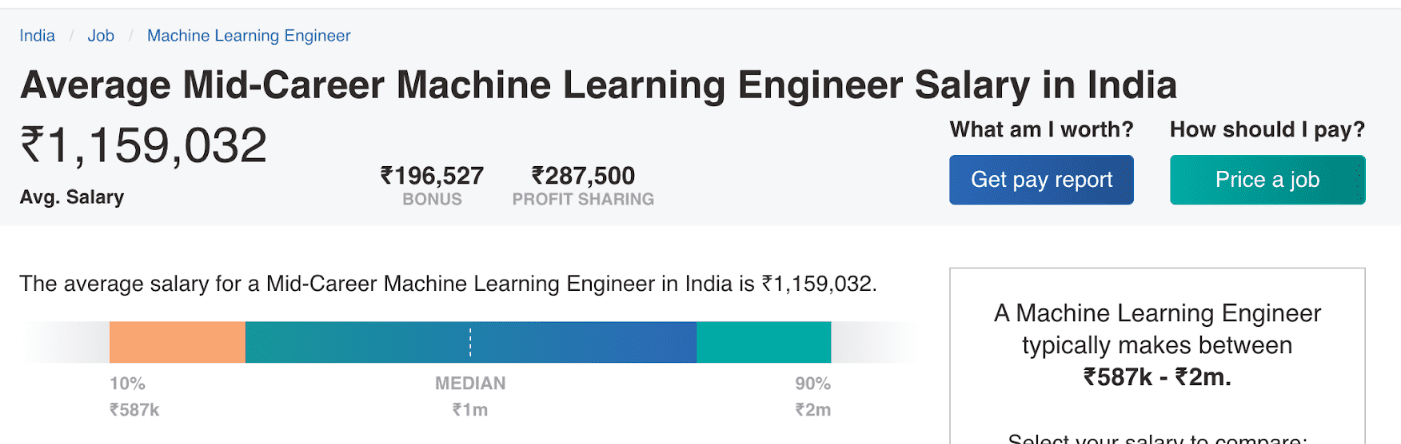The image size is (1401, 444).
Task: Click the MEDIAN label below the bar
Action: click(x=470, y=383)
